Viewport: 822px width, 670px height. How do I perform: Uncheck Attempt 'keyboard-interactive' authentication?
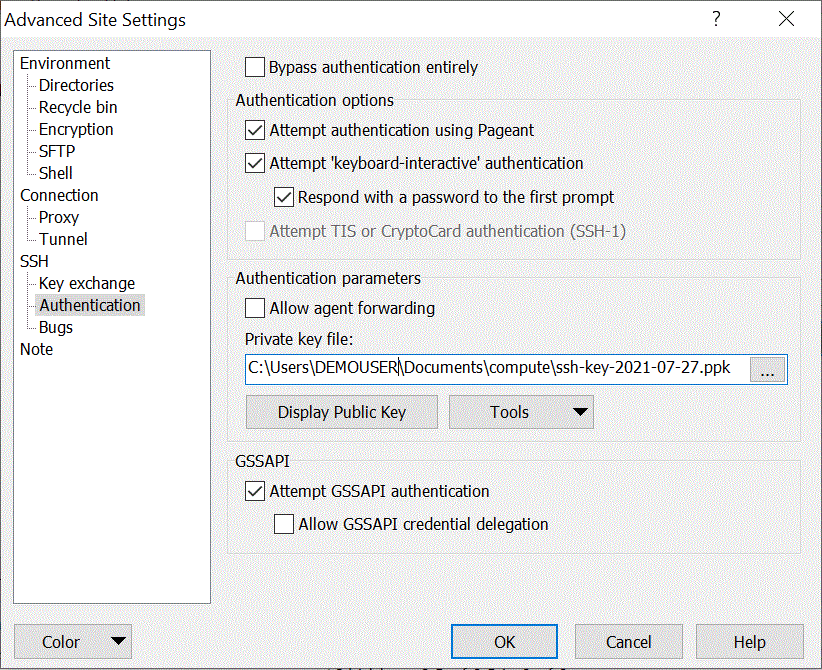tap(254, 163)
